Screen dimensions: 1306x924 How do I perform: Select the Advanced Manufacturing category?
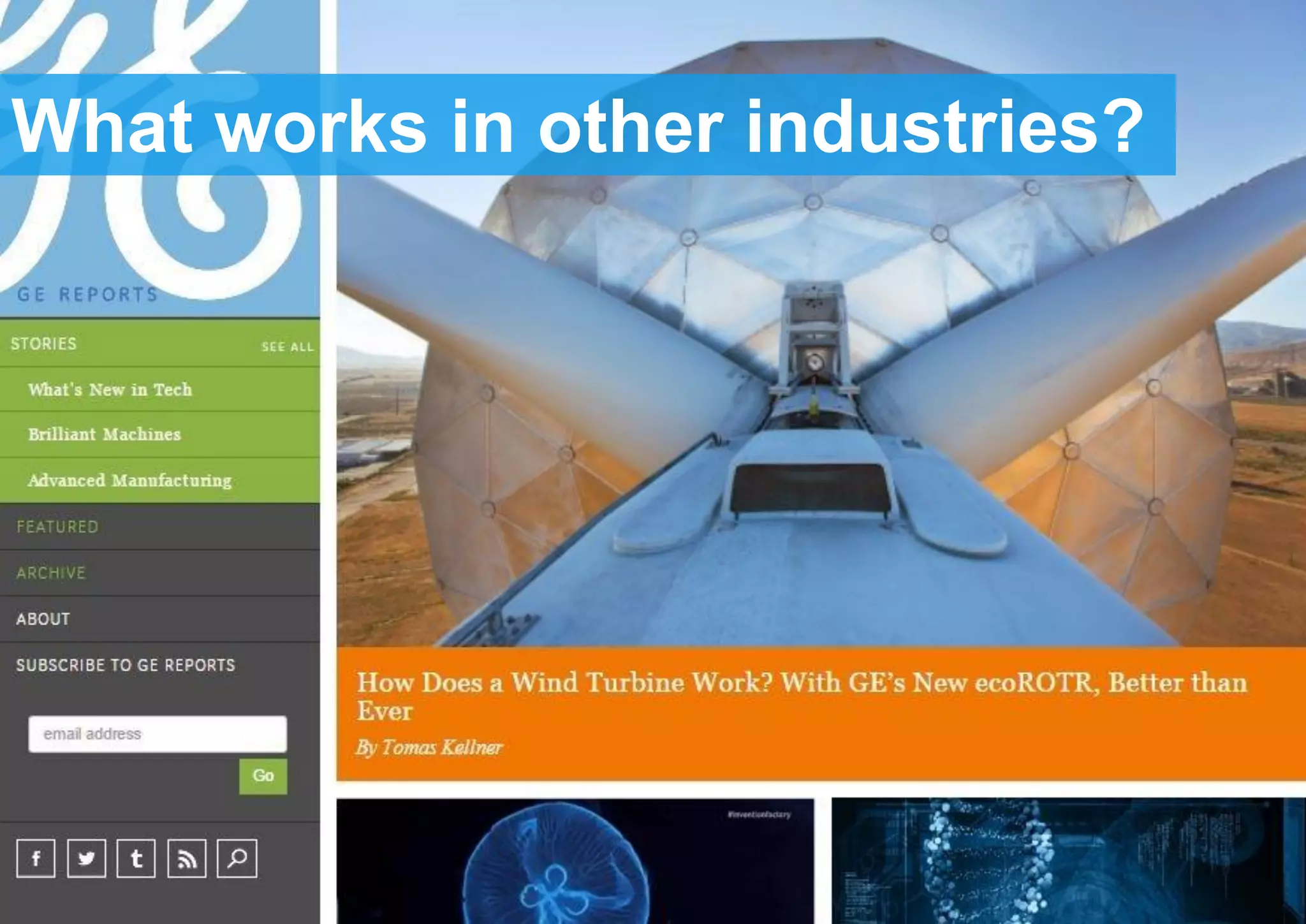(x=130, y=480)
